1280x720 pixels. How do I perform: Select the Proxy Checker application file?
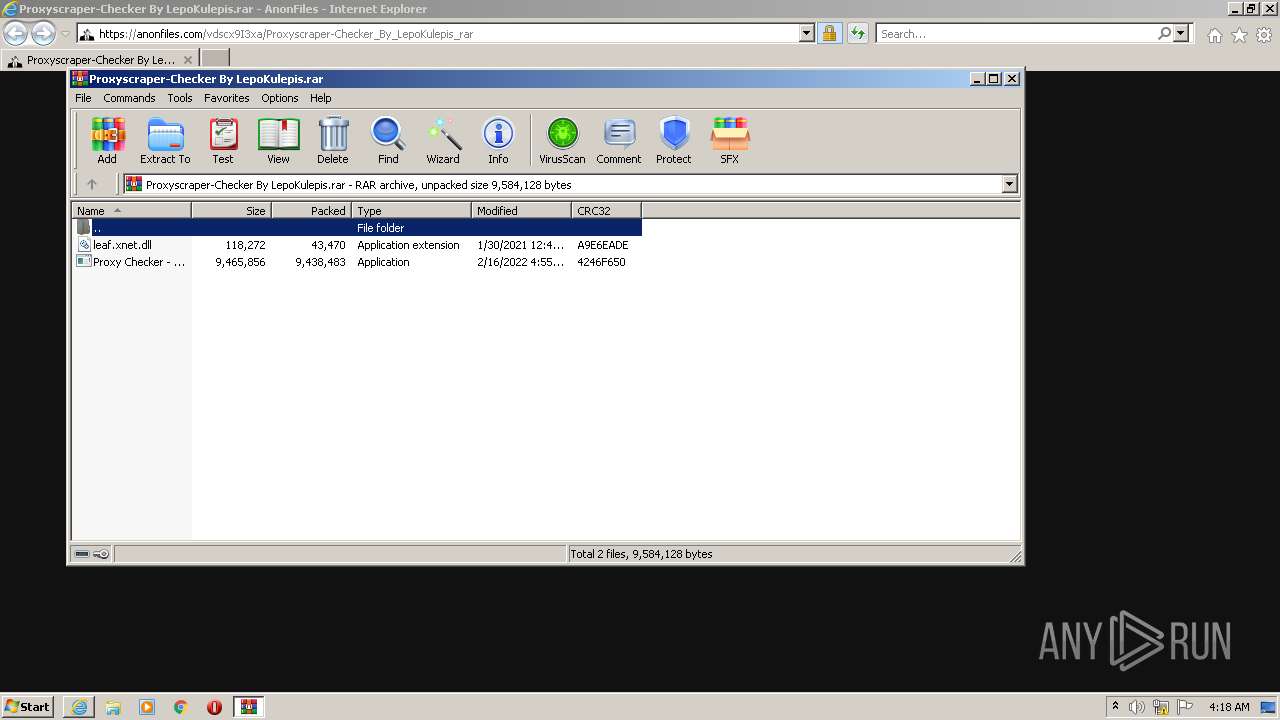tap(357, 262)
